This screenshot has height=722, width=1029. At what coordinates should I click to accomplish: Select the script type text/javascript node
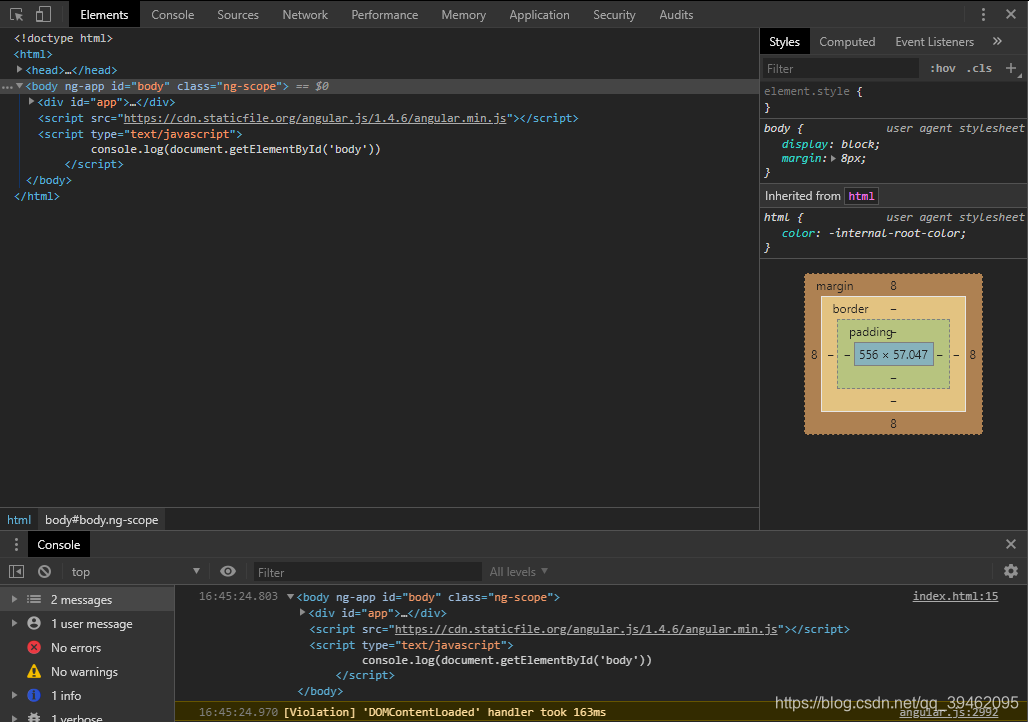coord(140,134)
